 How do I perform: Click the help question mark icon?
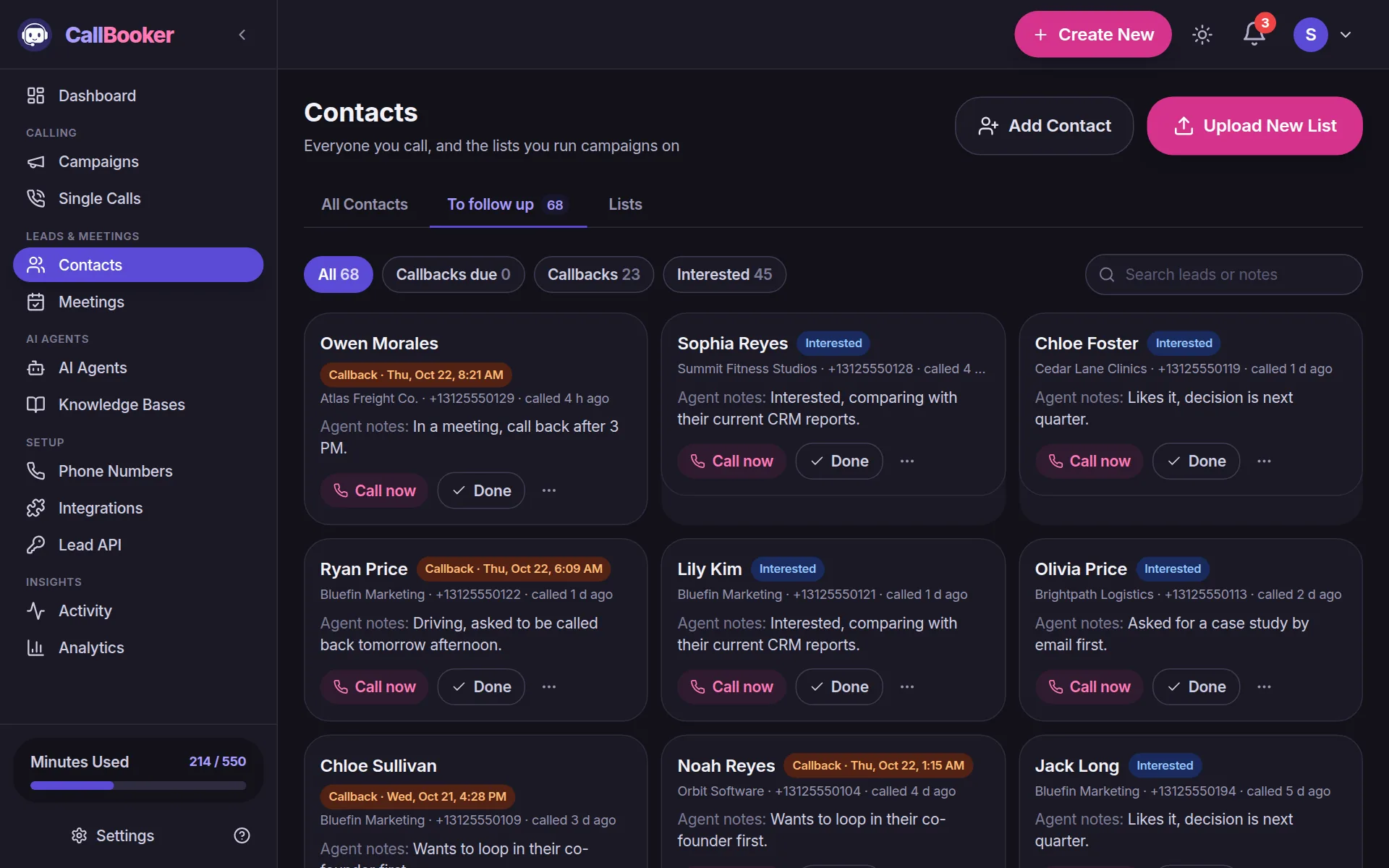point(242,835)
